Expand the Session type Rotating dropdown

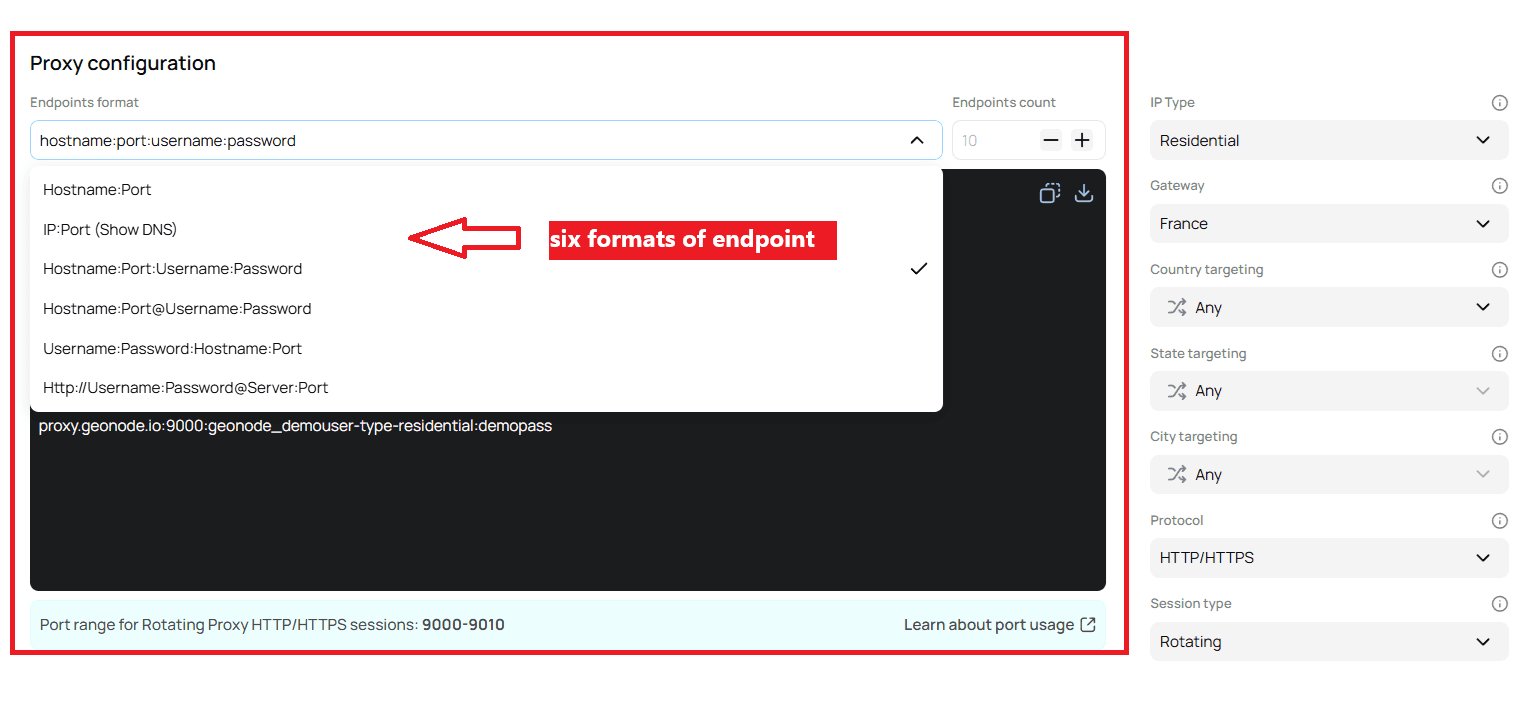click(1328, 641)
